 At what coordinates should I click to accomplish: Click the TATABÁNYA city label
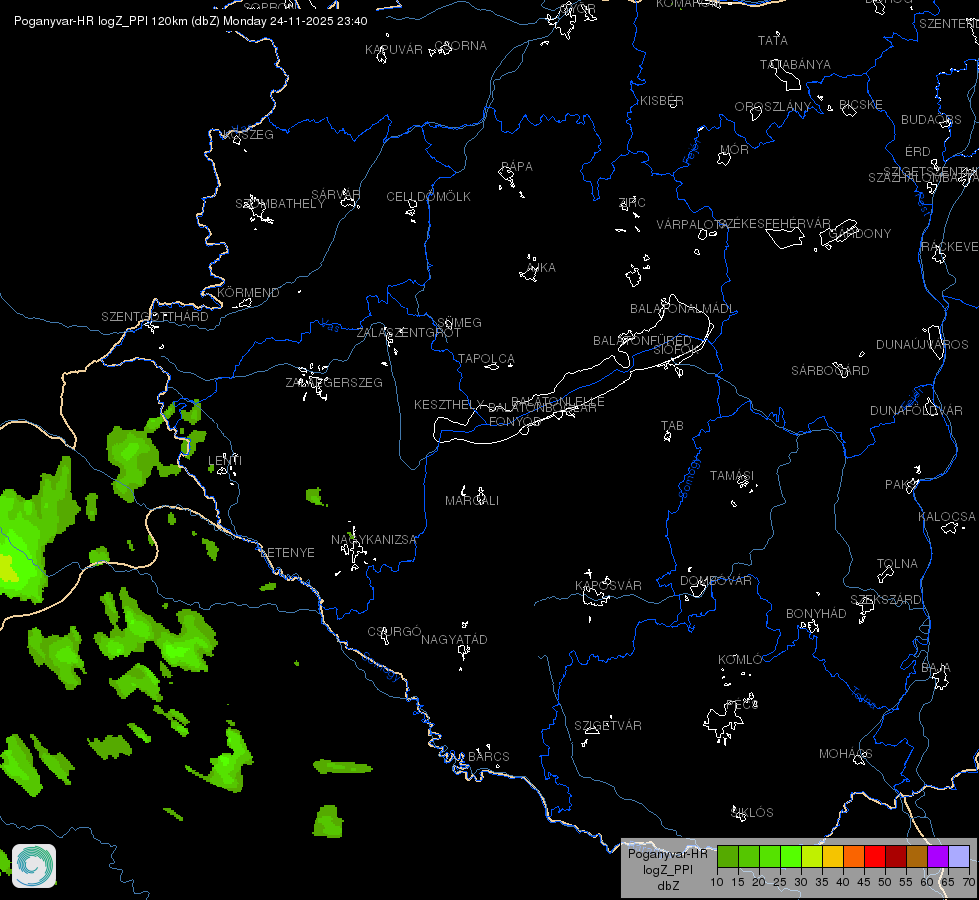(795, 65)
